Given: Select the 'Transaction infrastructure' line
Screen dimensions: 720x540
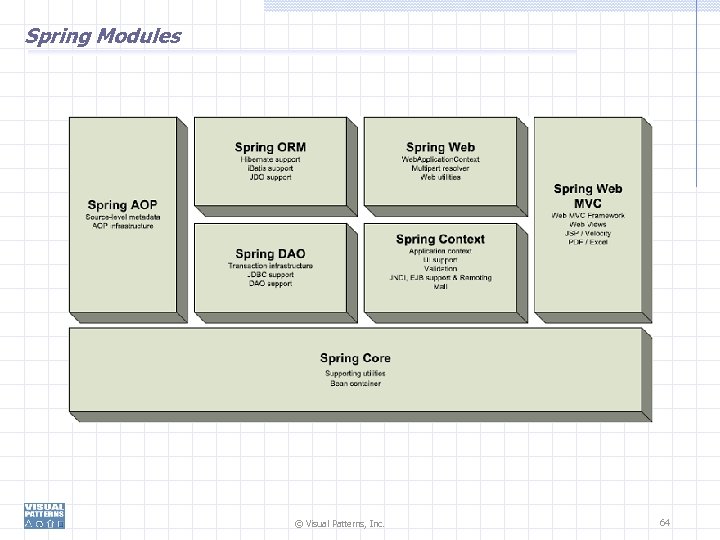Looking at the screenshot, I should 270,266.
